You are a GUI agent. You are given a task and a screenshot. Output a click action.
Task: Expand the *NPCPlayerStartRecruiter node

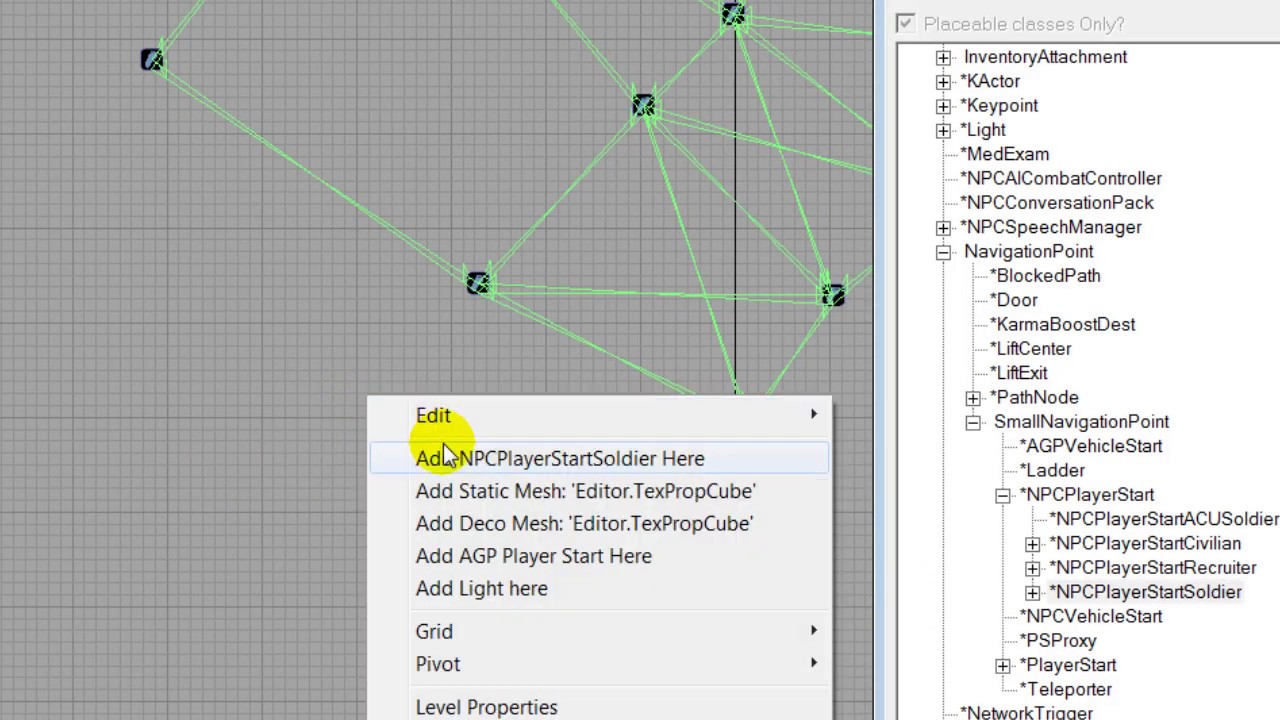point(1033,568)
